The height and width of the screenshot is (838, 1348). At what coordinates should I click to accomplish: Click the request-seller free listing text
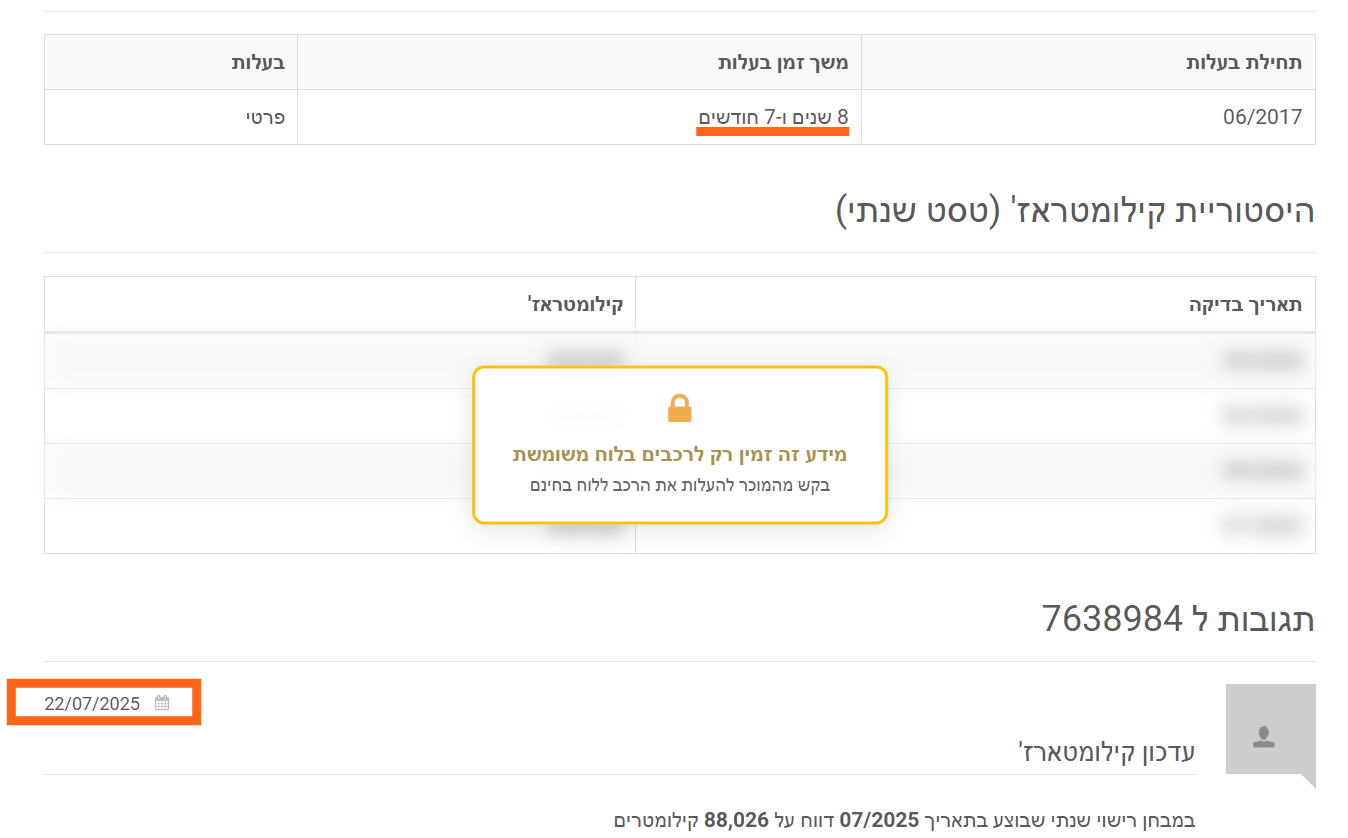pyautogui.click(x=679, y=486)
